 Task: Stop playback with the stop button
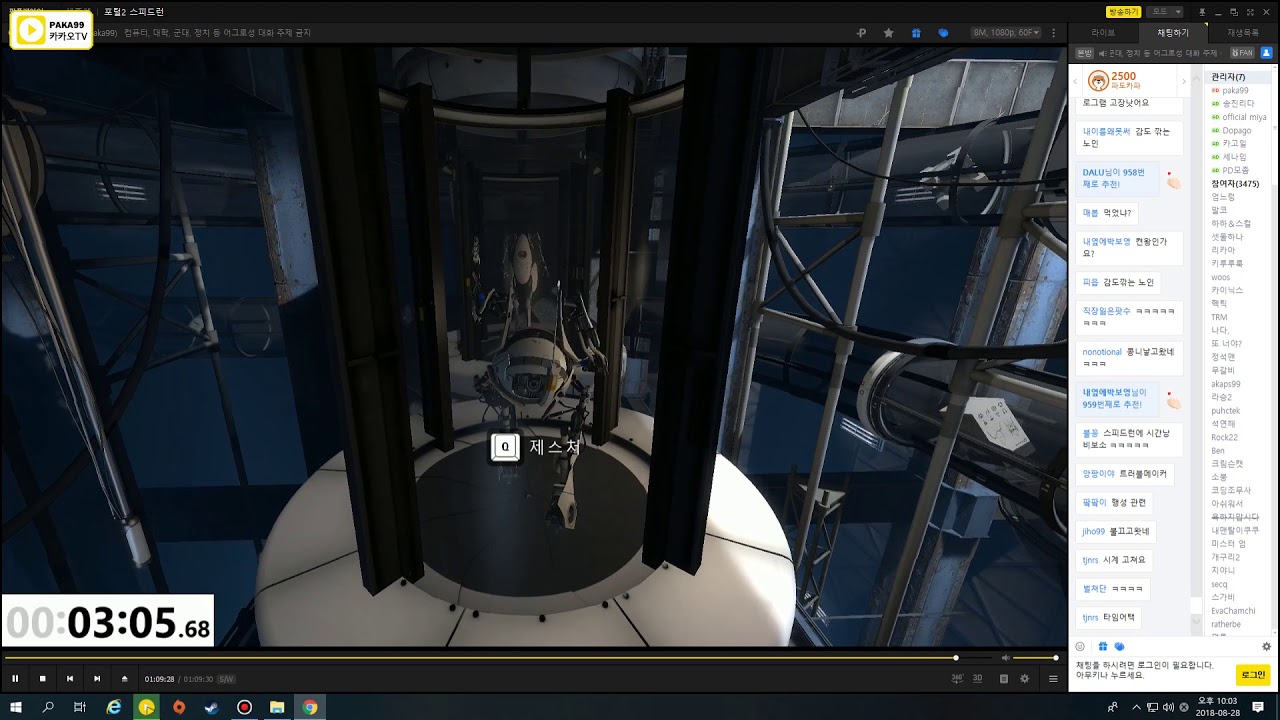coord(42,678)
